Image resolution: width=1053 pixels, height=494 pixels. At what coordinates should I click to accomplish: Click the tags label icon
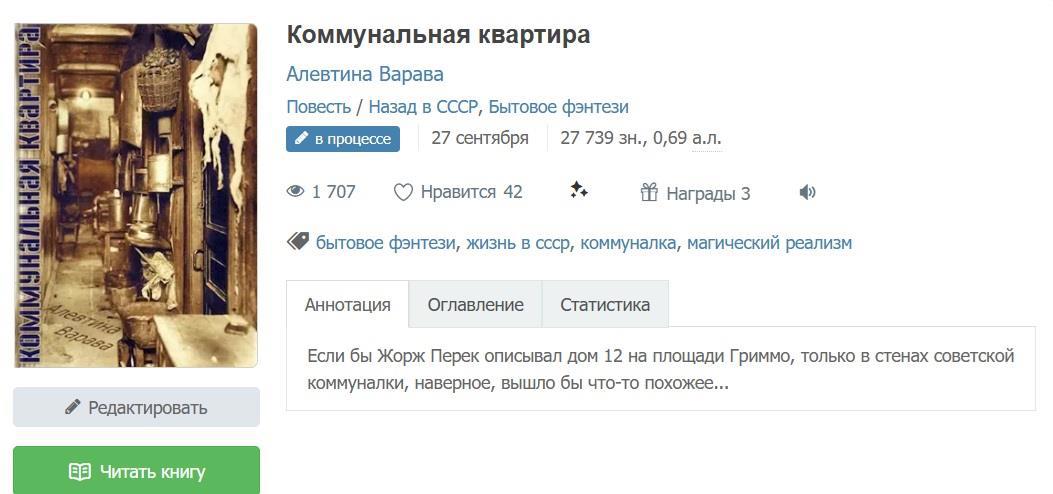tap(297, 242)
